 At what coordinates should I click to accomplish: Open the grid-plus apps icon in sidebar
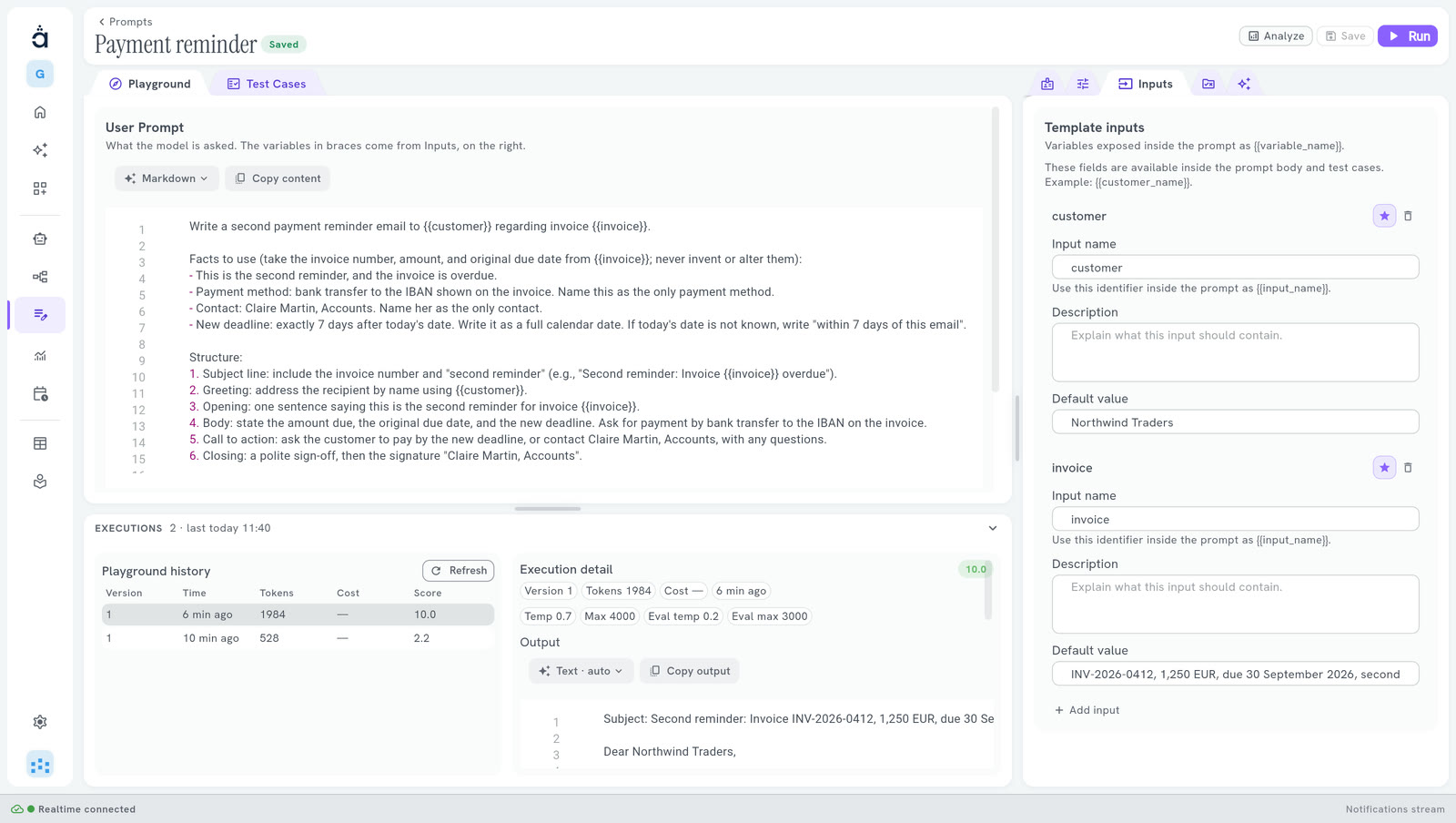40,188
